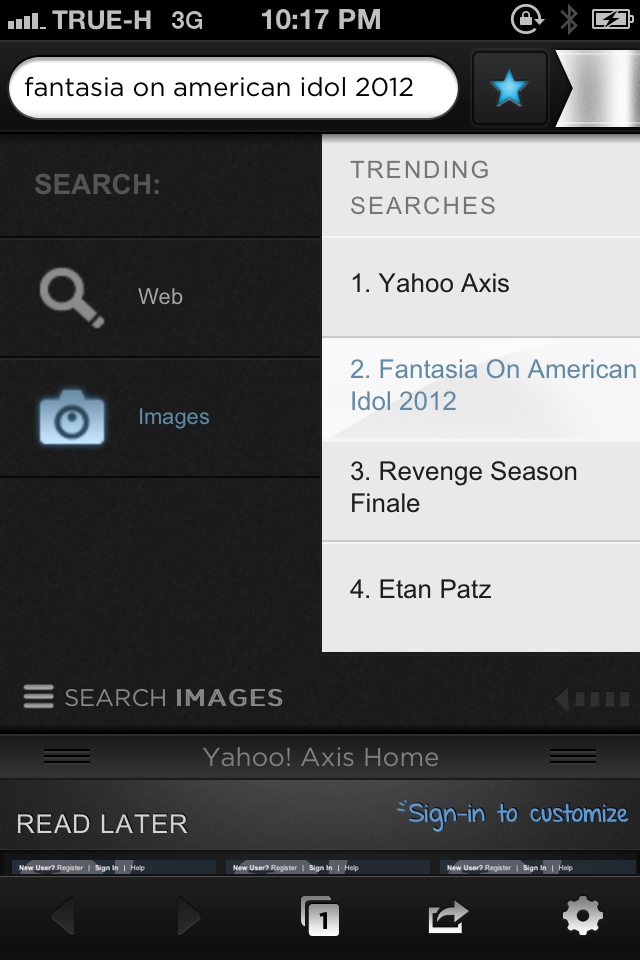Open the first Read Later page thumbnail

pos(114,868)
